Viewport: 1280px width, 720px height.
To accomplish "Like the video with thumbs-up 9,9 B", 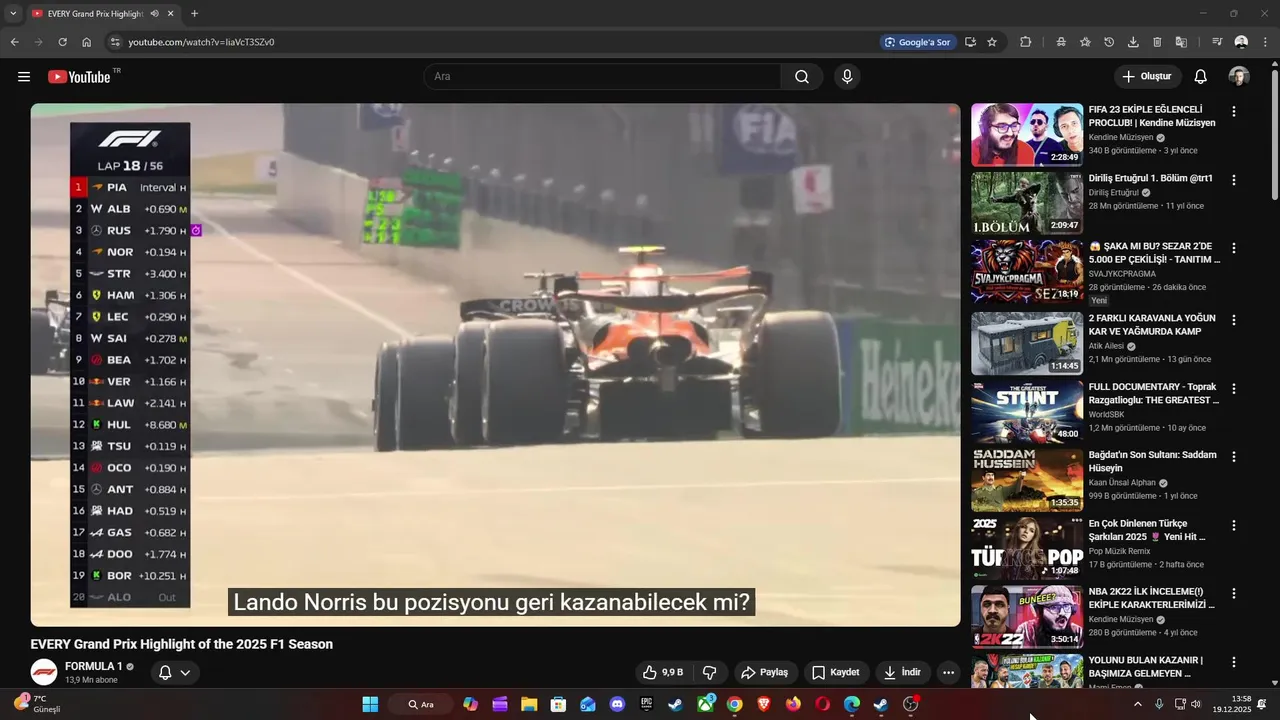I will click(663, 672).
